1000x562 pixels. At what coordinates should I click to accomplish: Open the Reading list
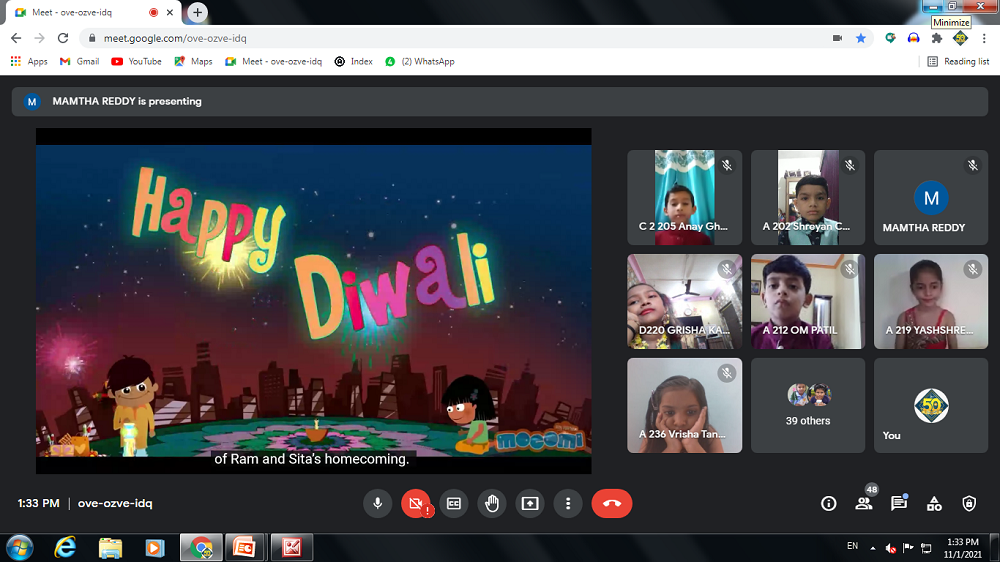[x=958, y=61]
